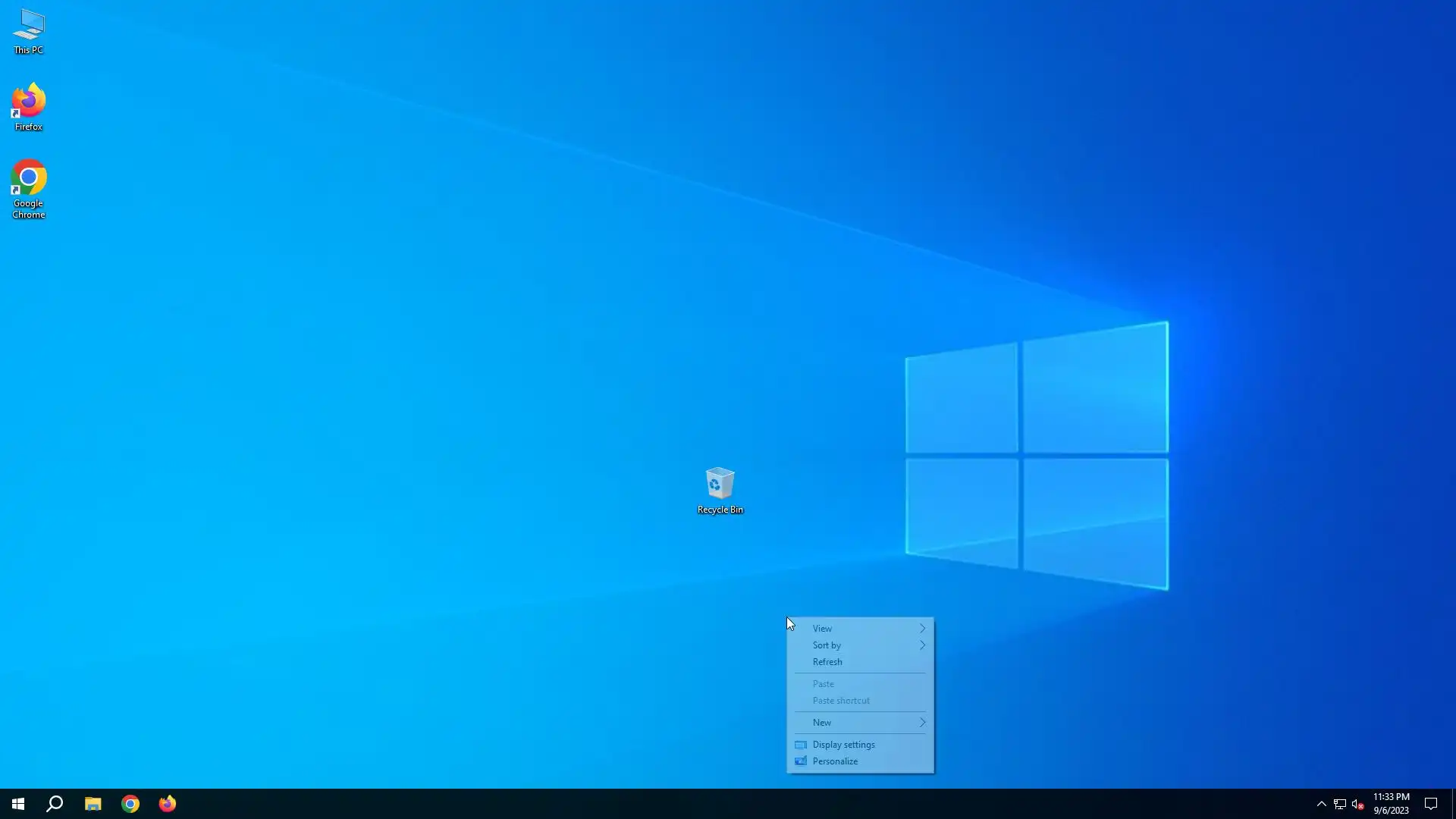Show hidden system tray icons
Screen dimensions: 1456x819
click(x=1321, y=804)
